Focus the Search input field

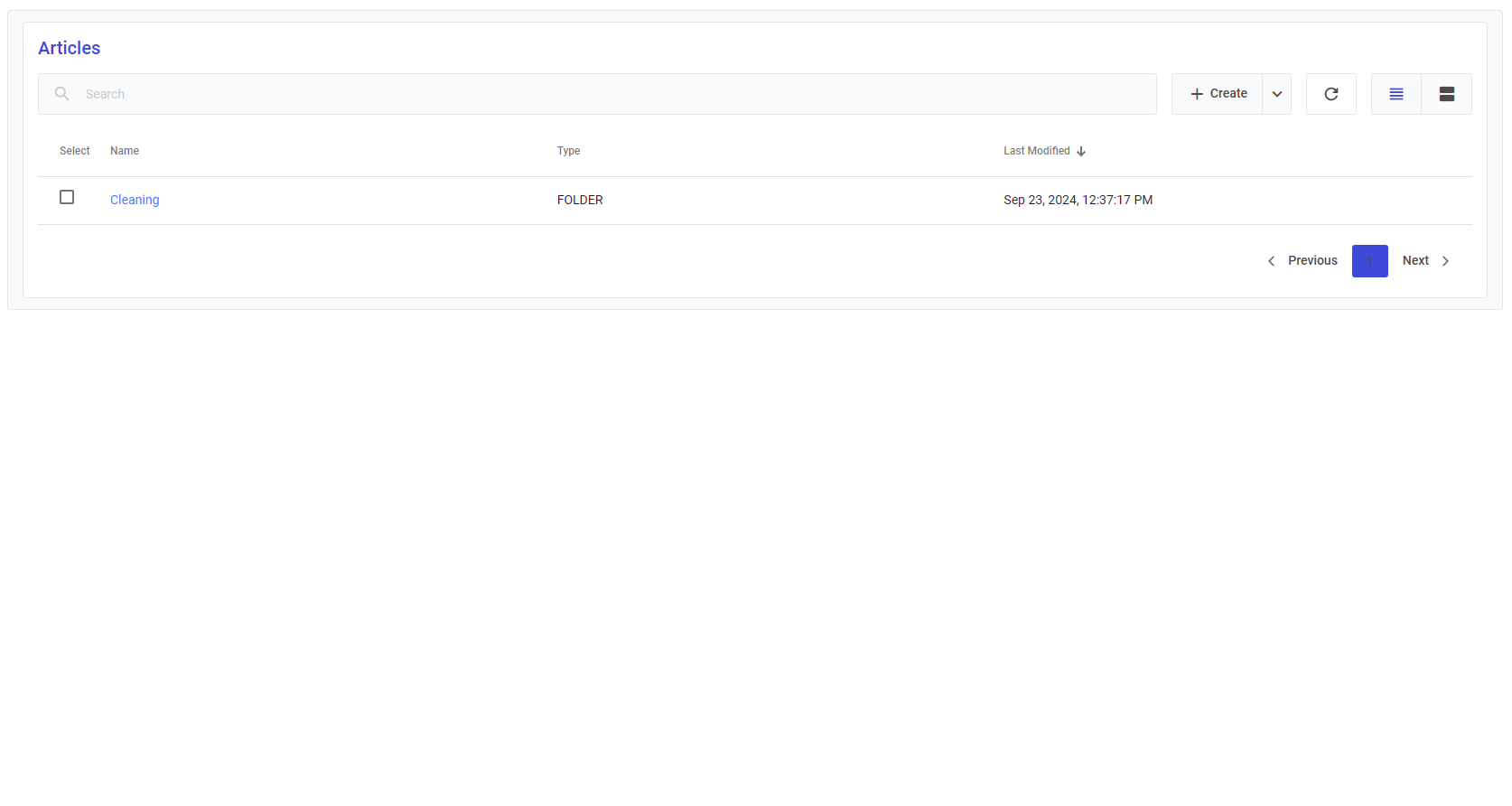click(614, 94)
